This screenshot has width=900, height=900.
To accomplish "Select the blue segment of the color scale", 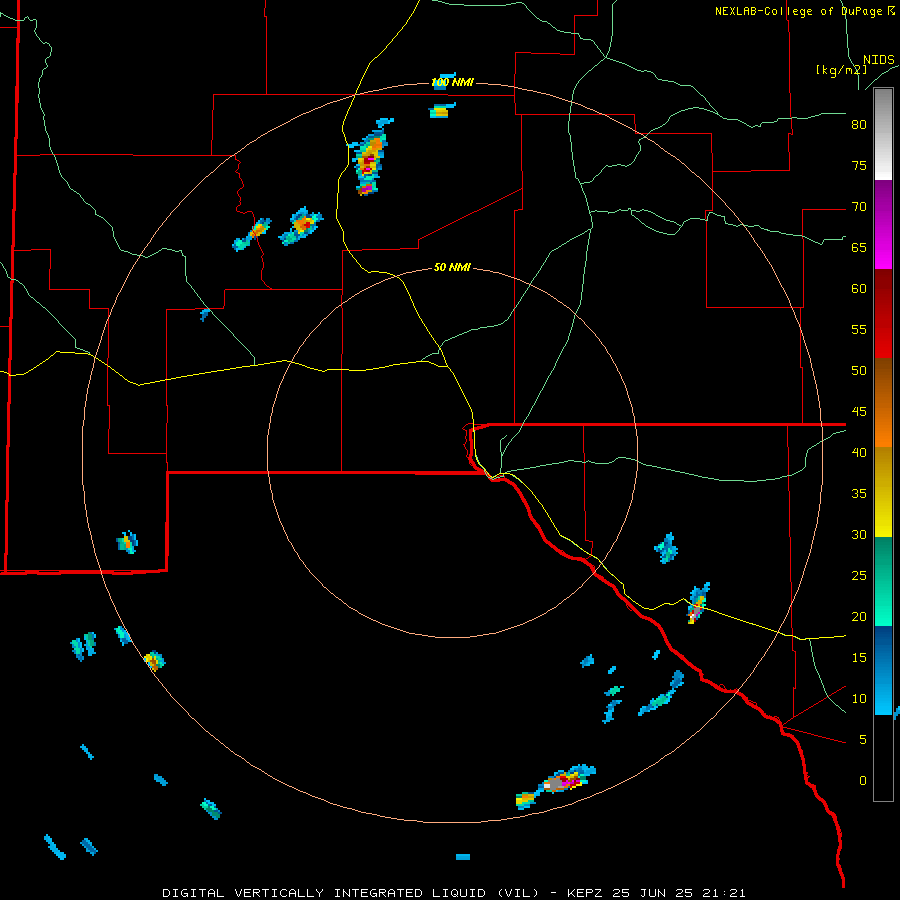I will click(x=883, y=670).
